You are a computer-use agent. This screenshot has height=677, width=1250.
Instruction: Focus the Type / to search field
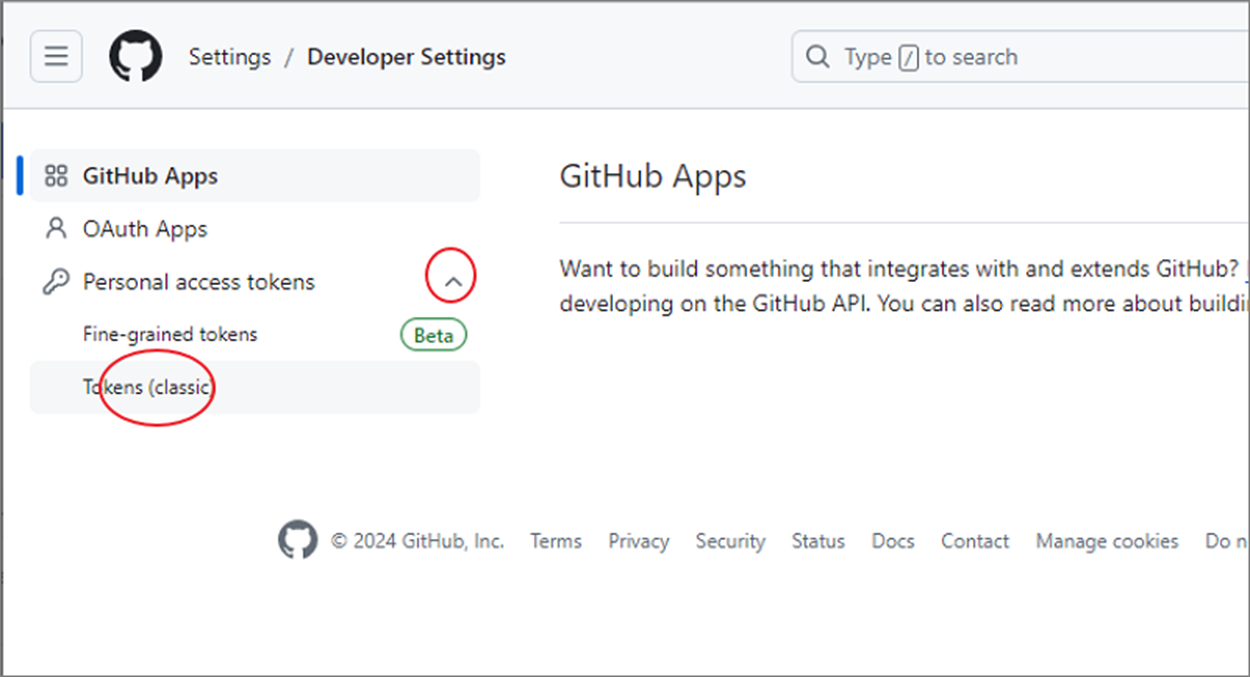coord(1020,57)
